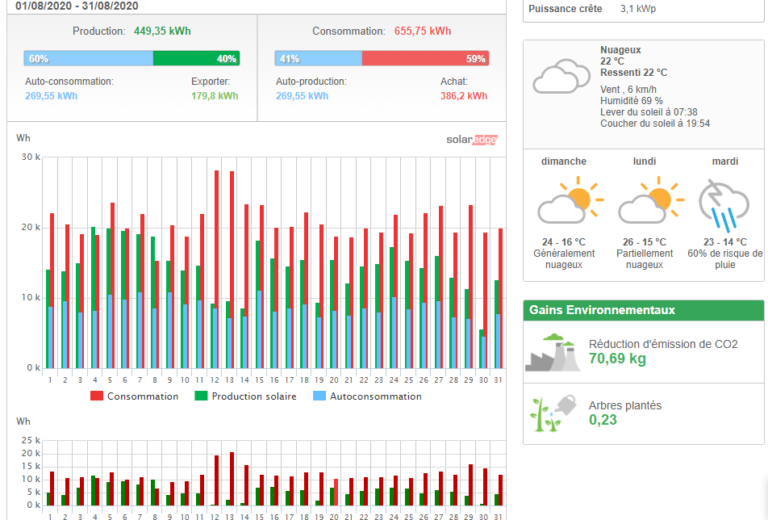
Task: Click day 13 red consumption bar in main chart
Action: pyautogui.click(x=232, y=270)
